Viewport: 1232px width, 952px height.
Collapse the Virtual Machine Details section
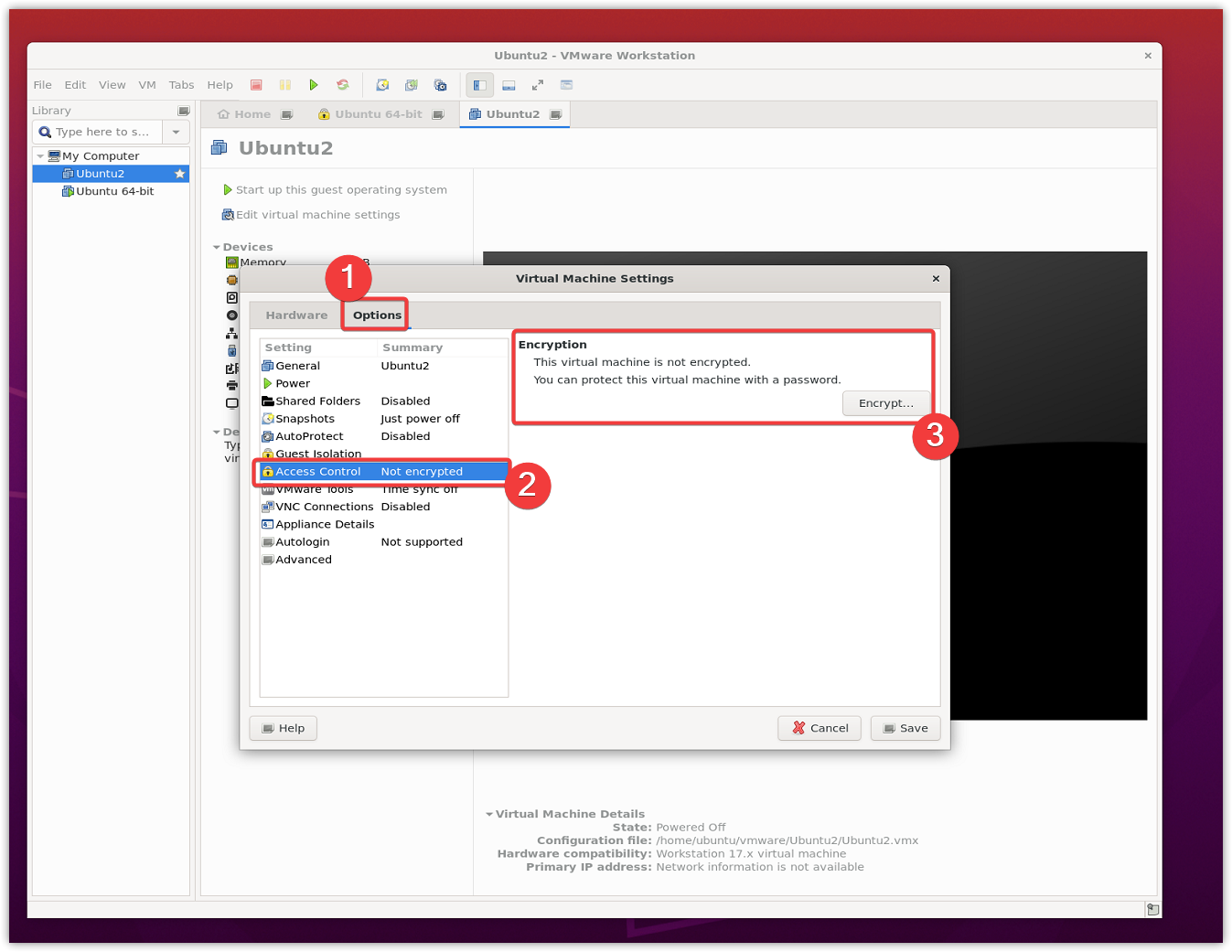(x=489, y=814)
